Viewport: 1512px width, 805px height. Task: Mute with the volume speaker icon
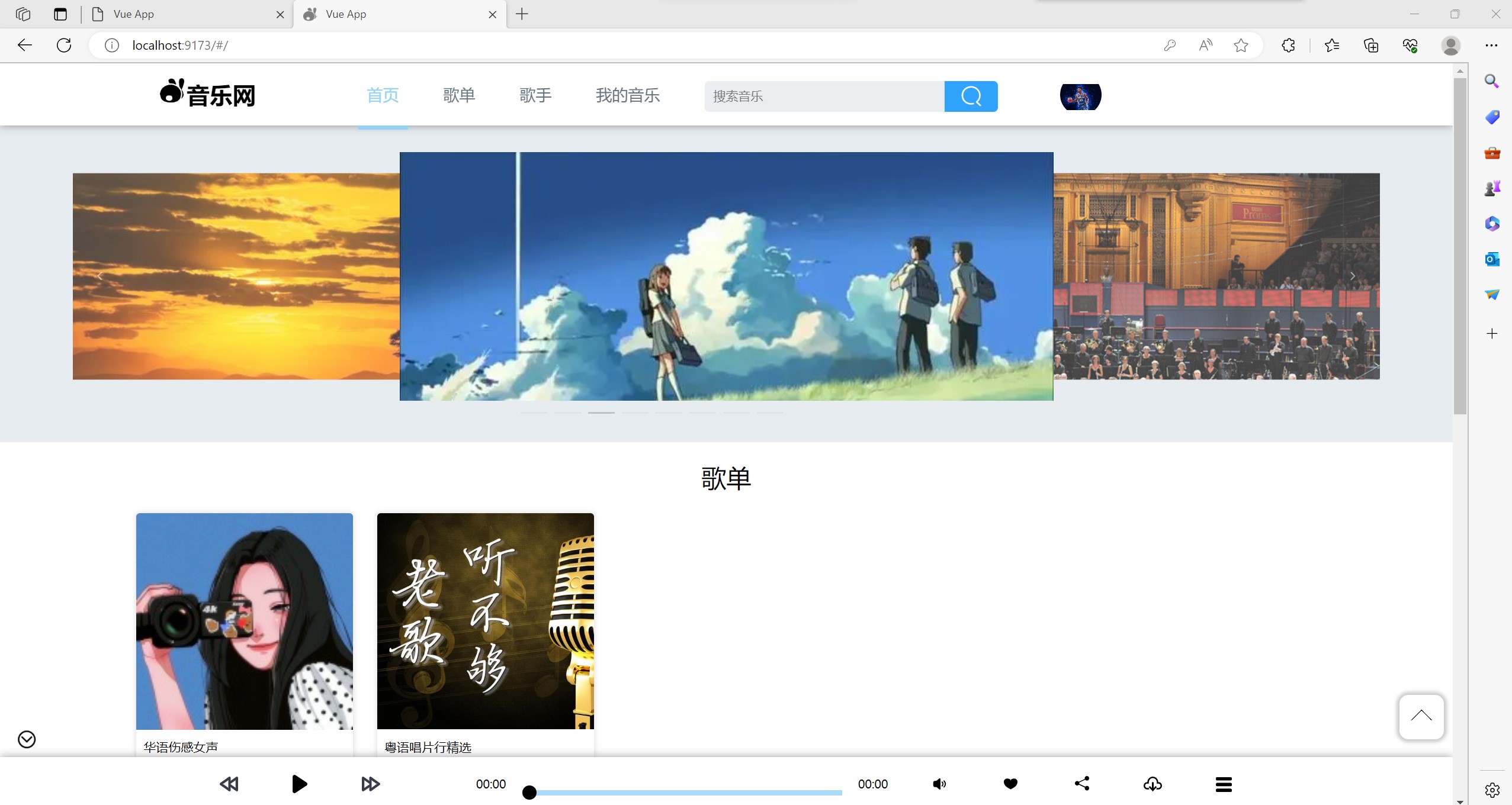[939, 784]
